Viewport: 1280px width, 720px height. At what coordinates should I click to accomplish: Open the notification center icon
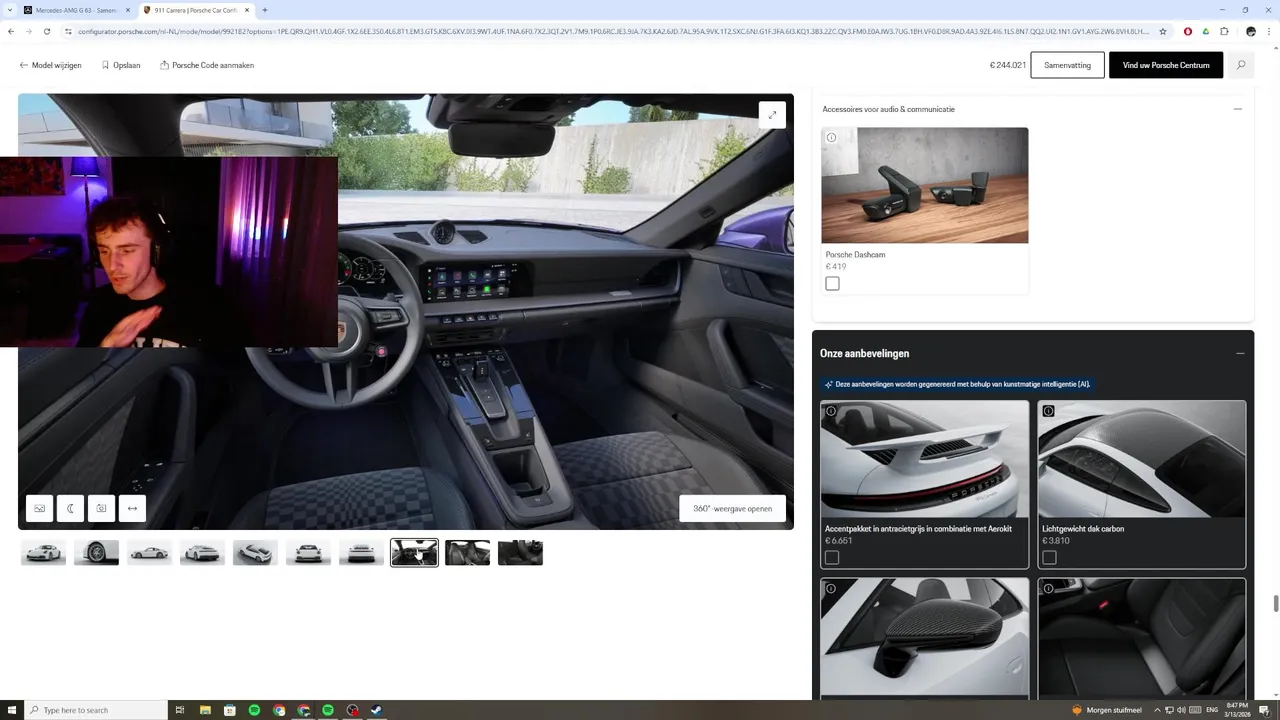[x=1264, y=710]
